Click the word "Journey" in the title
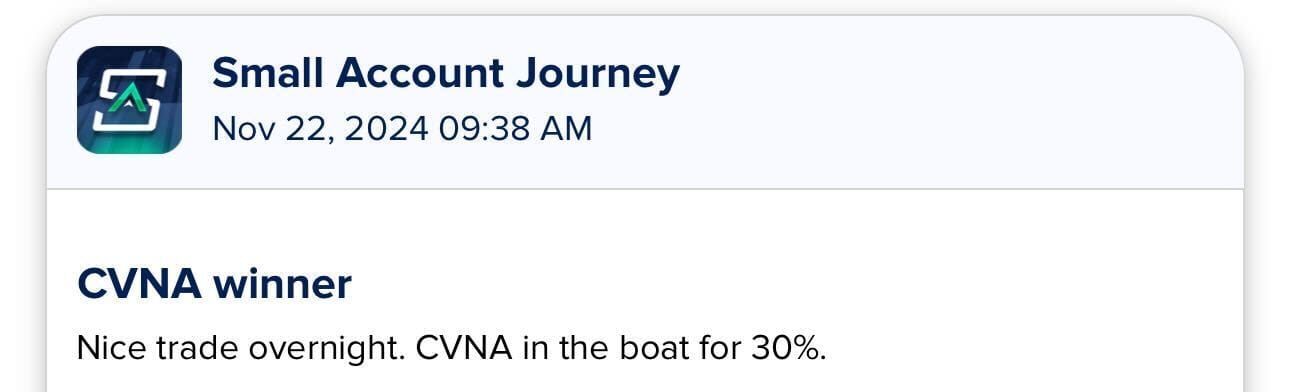 600,77
